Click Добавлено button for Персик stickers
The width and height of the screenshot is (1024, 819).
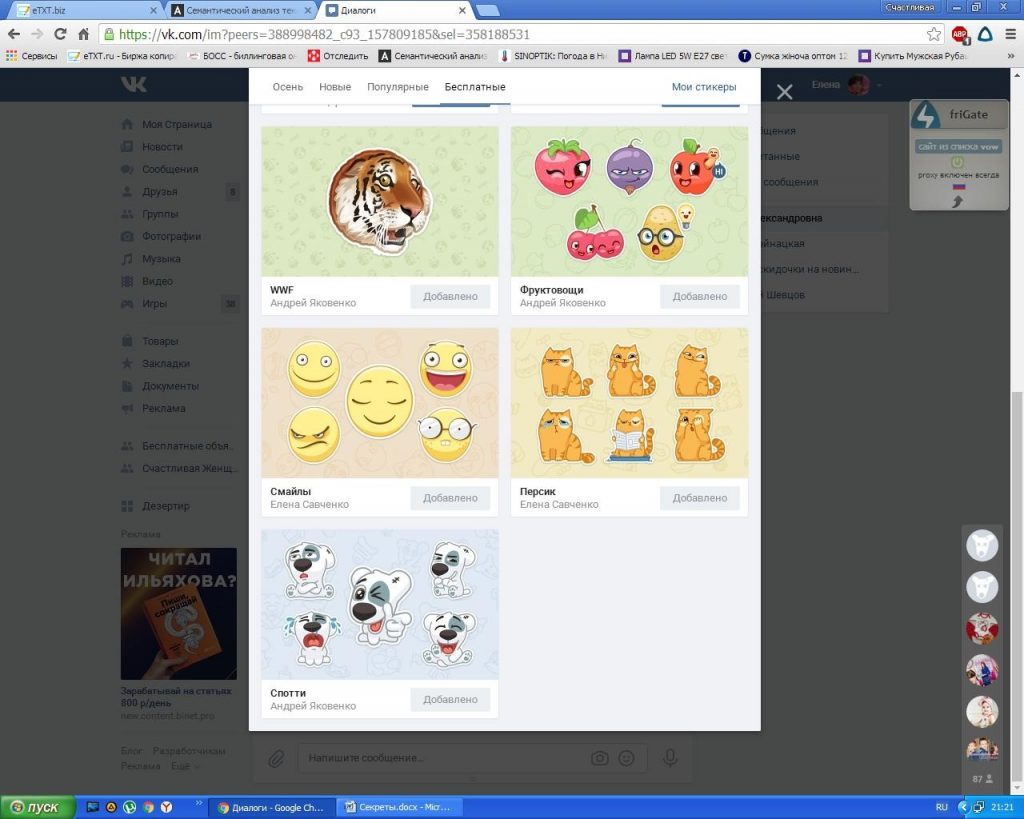700,498
